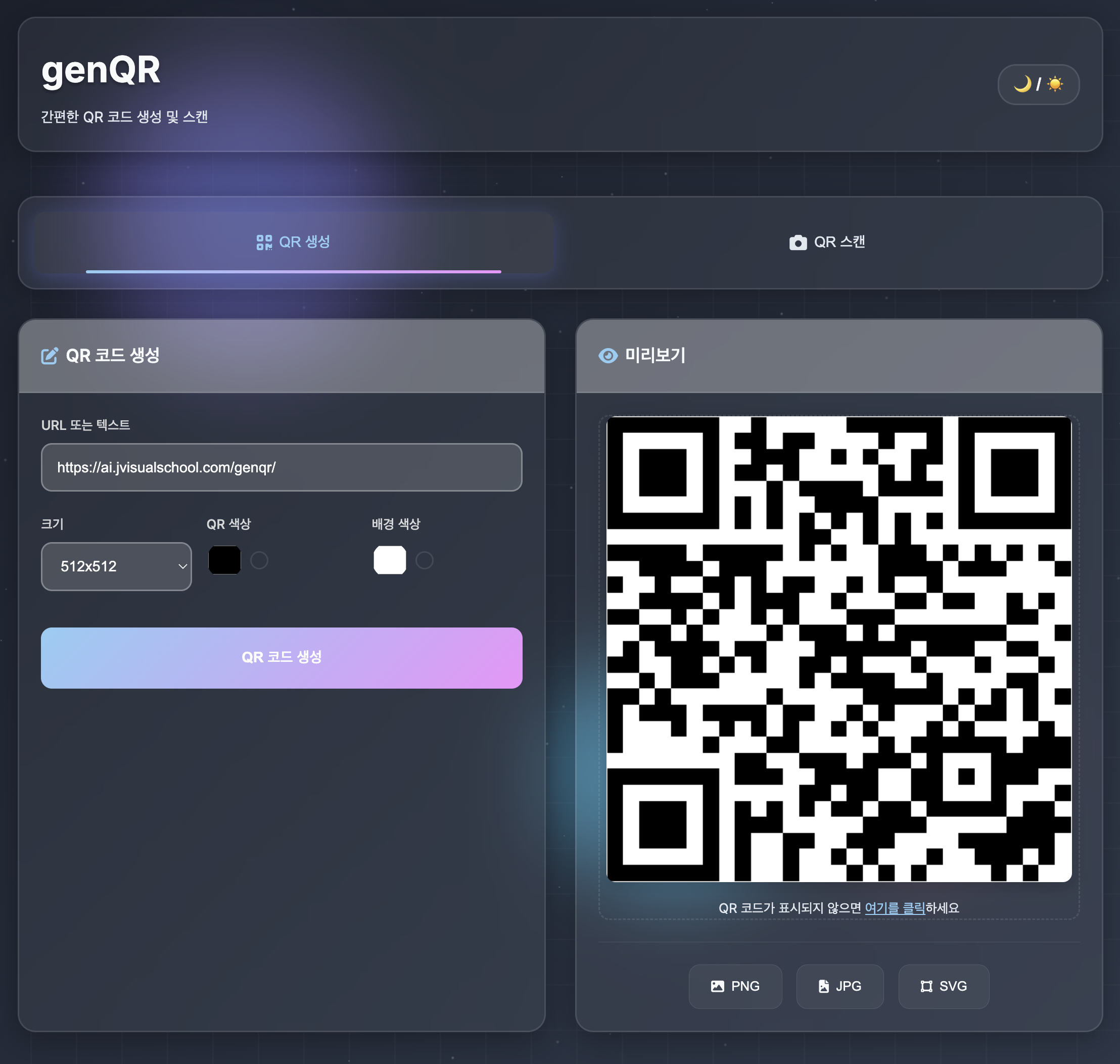Viewport: 1120px width, 1064px height.
Task: Click the circle next to 배경 색상 swatch
Action: point(425,560)
